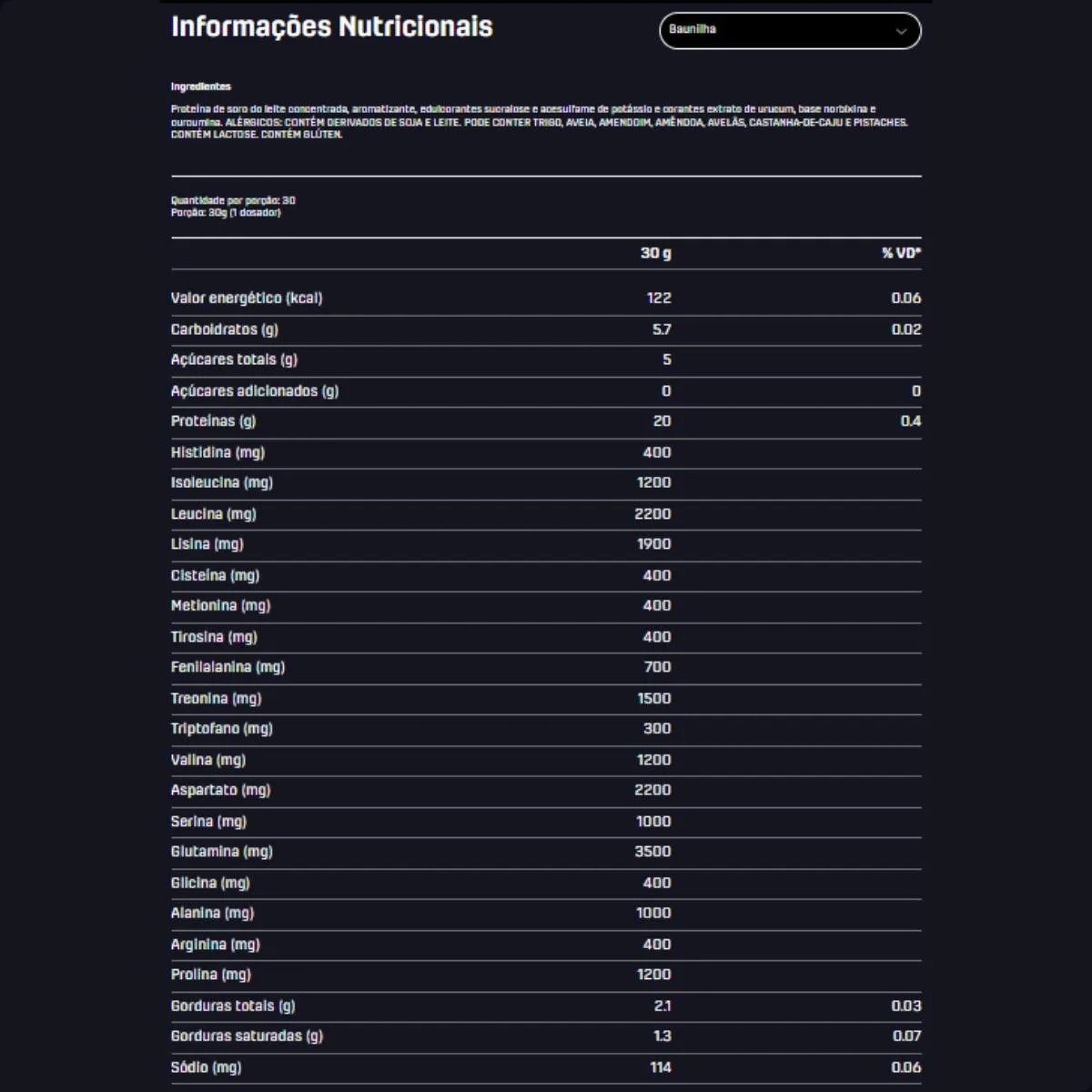The height and width of the screenshot is (1092, 1092).
Task: Select the Arginina (mg) row label
Action: coord(216,945)
